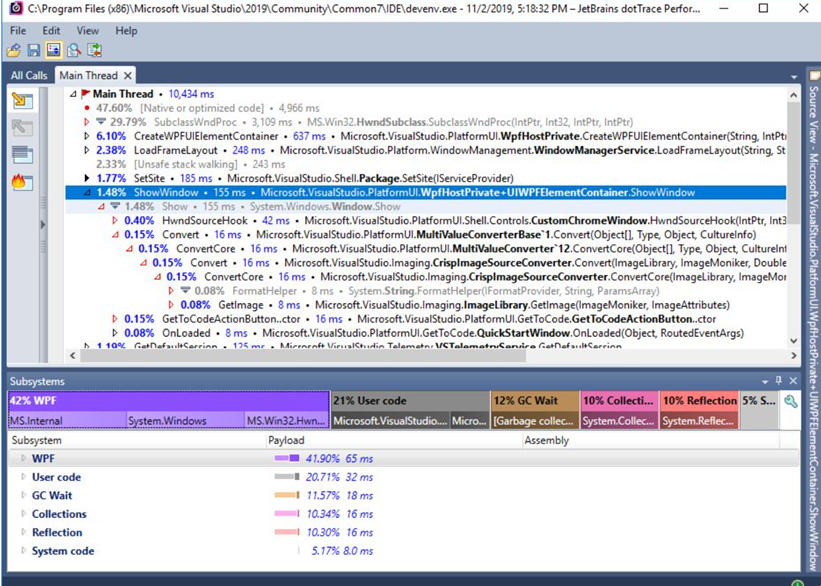Image resolution: width=821 pixels, height=586 pixels.
Task: Expand the SubclassWndProc node
Action: pyautogui.click(x=87, y=122)
